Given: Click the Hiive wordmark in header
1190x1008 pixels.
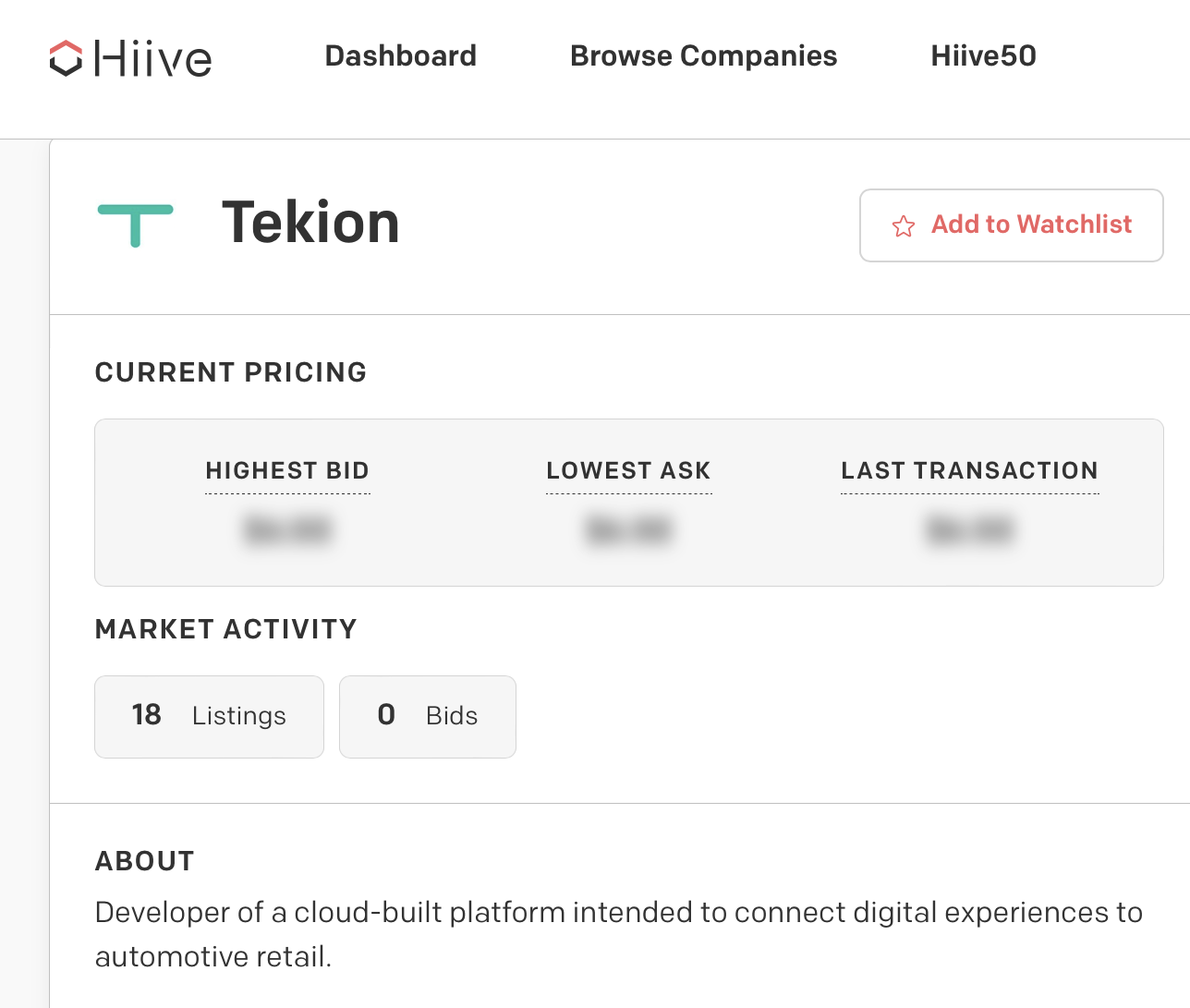Looking at the screenshot, I should (153, 58).
